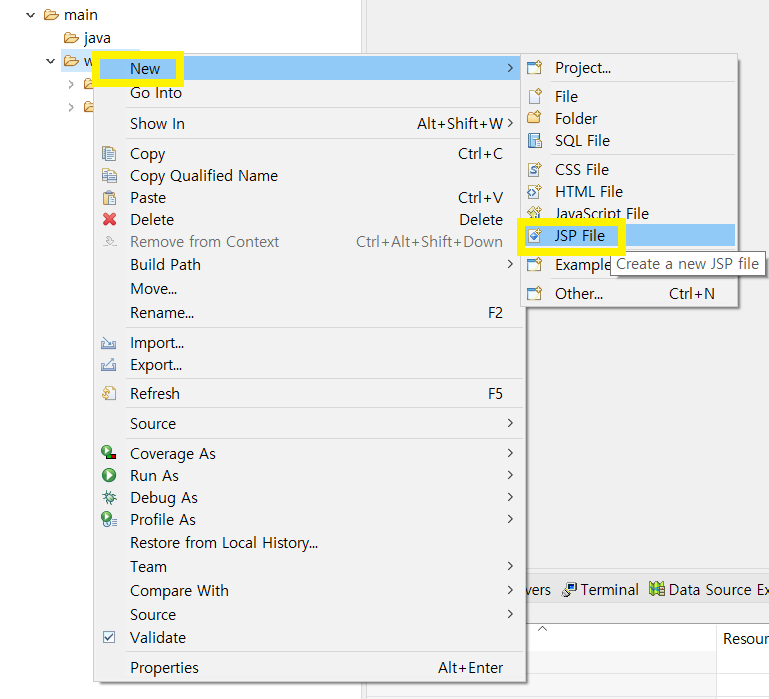Choose New in the context menu
This screenshot has width=769, height=699.
coord(308,68)
